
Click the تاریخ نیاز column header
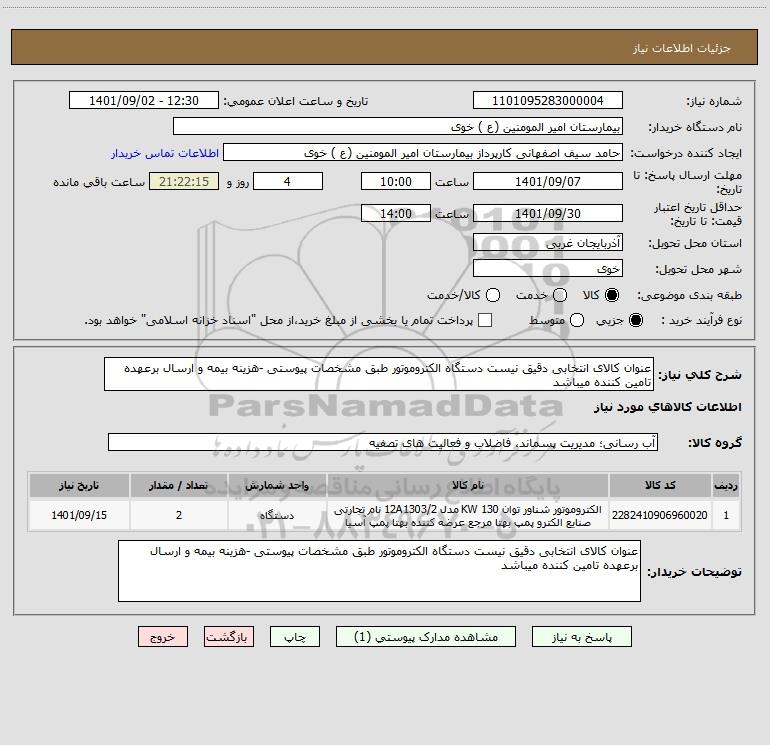tap(79, 485)
